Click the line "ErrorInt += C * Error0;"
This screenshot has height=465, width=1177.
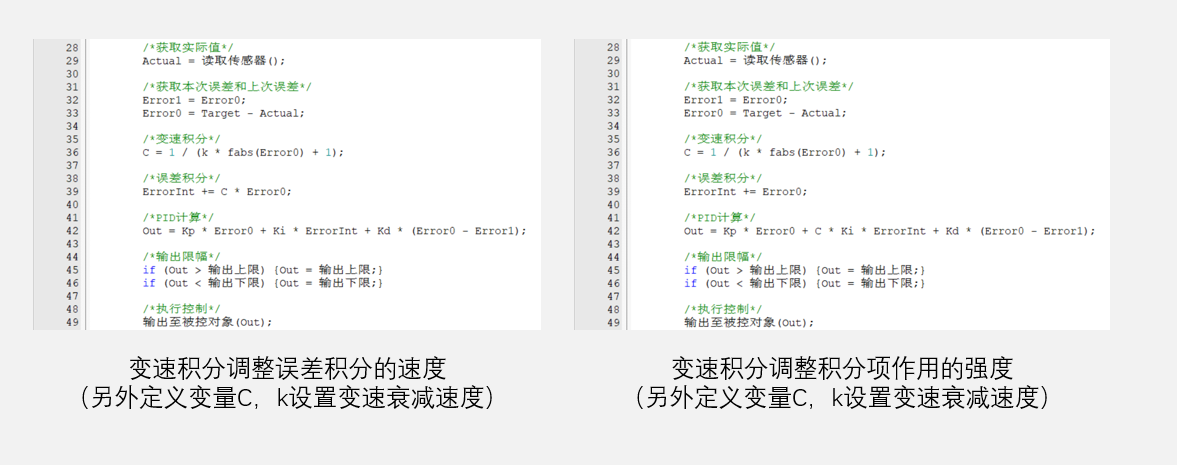click(x=216, y=192)
